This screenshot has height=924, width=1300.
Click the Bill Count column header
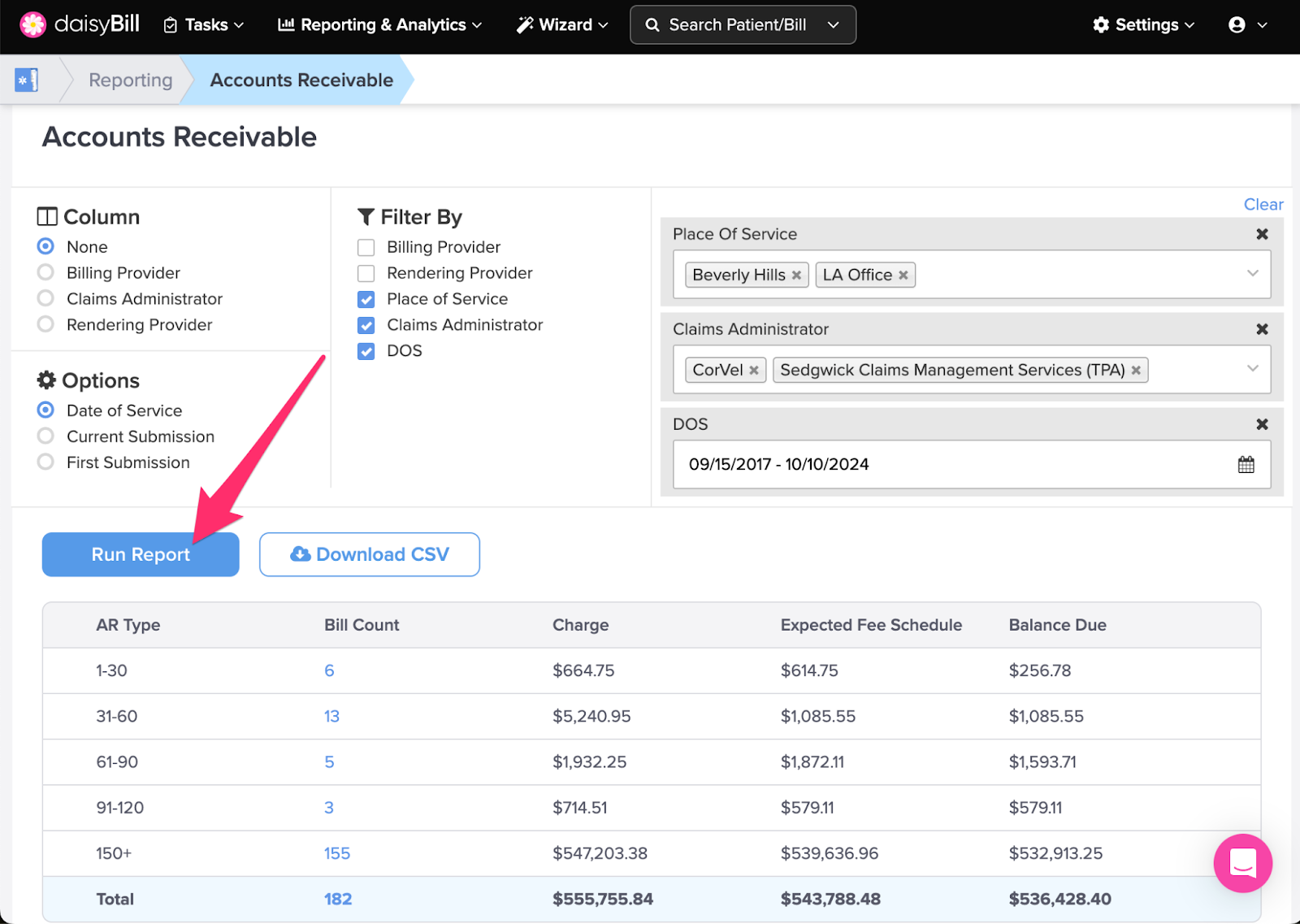tap(362, 625)
